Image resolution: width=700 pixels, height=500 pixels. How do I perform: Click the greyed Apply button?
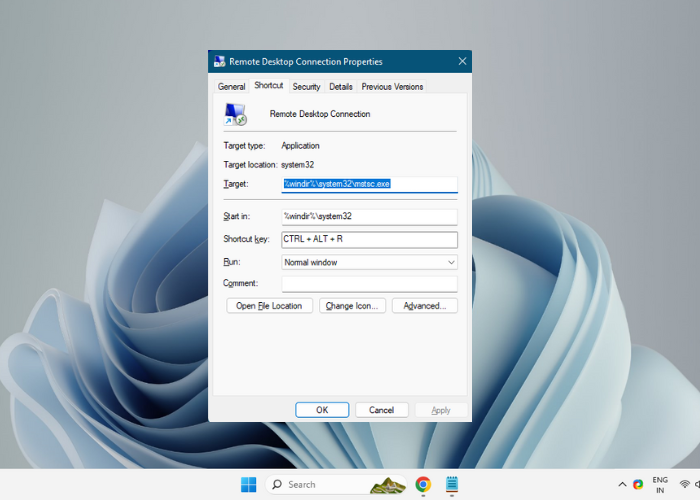(x=441, y=410)
